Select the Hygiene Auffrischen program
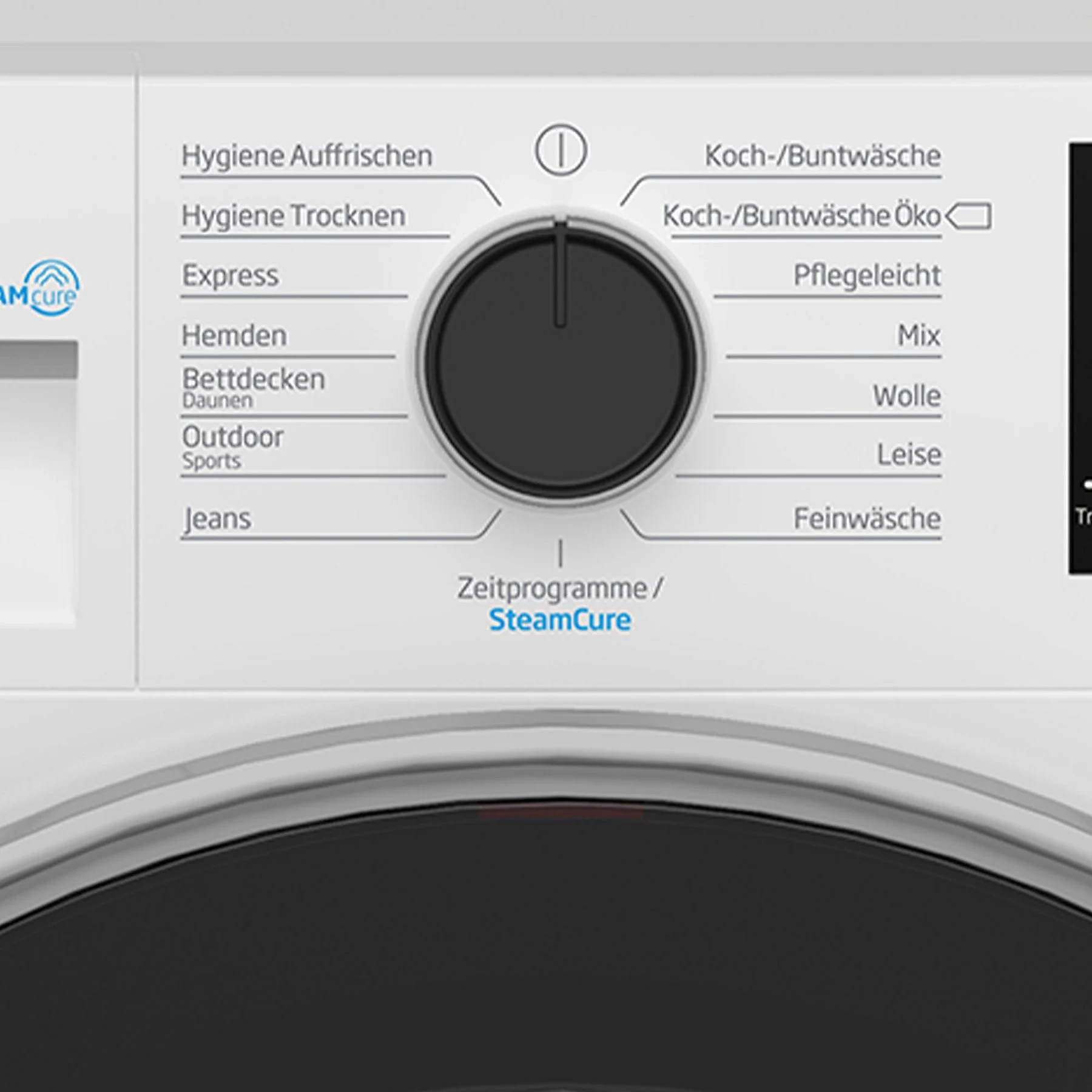 307,156
